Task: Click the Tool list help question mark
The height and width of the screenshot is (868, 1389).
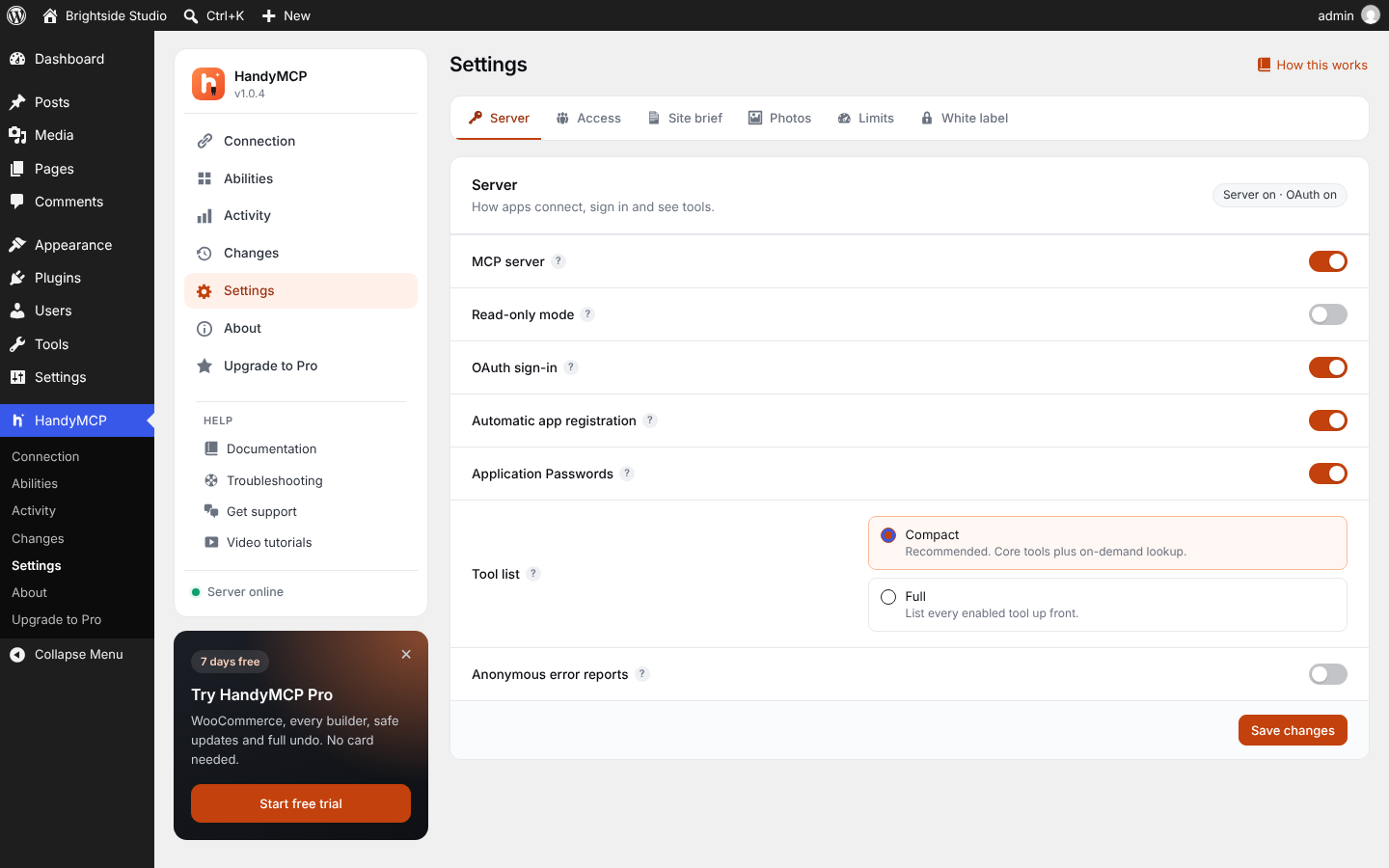Action: point(533,574)
